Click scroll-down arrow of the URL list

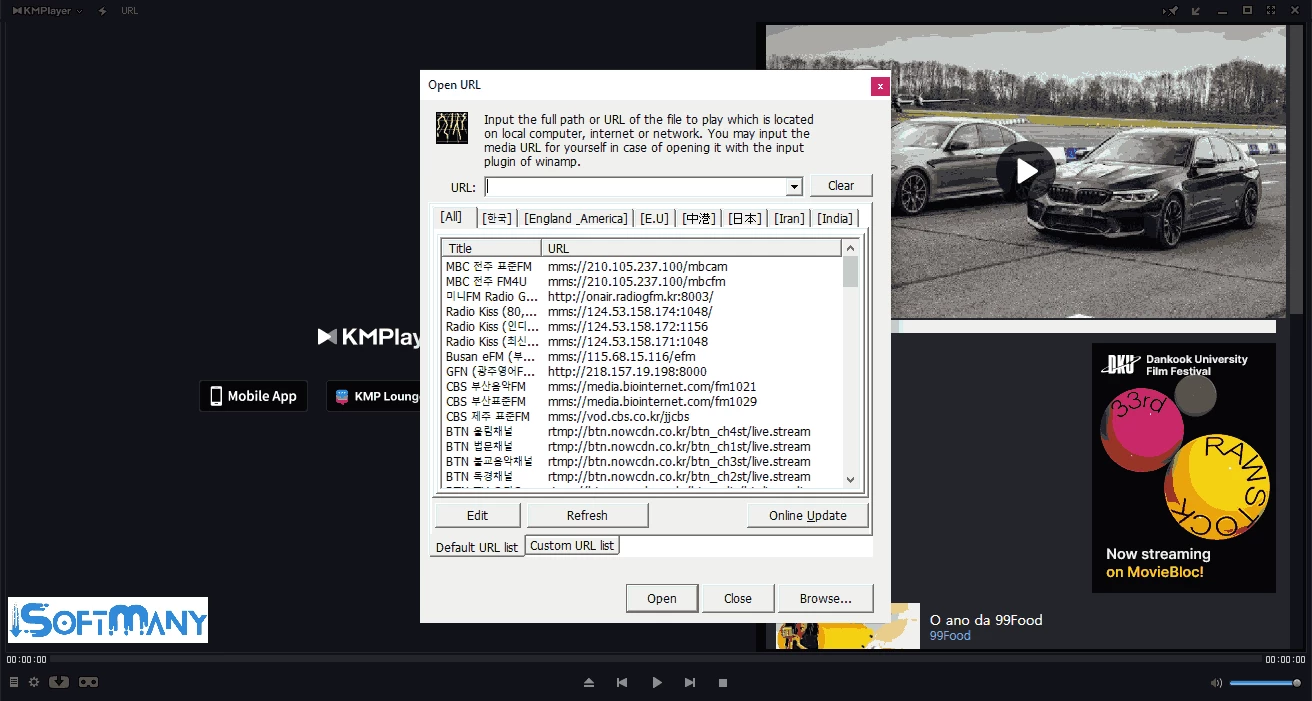850,480
